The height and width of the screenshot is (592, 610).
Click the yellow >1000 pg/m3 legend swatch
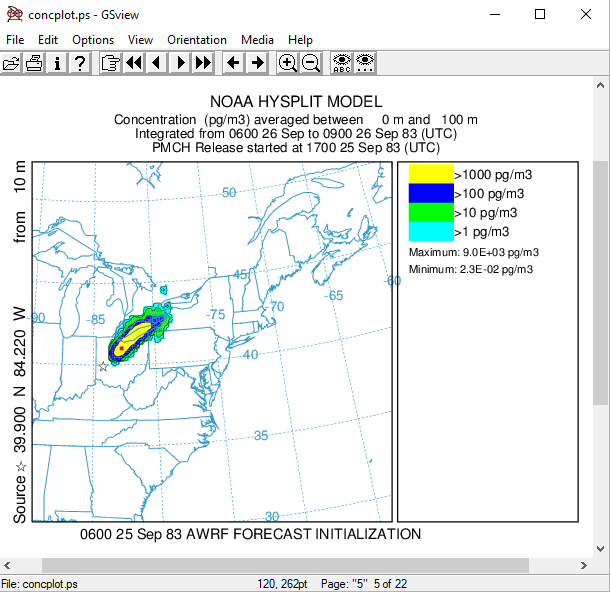coord(431,174)
